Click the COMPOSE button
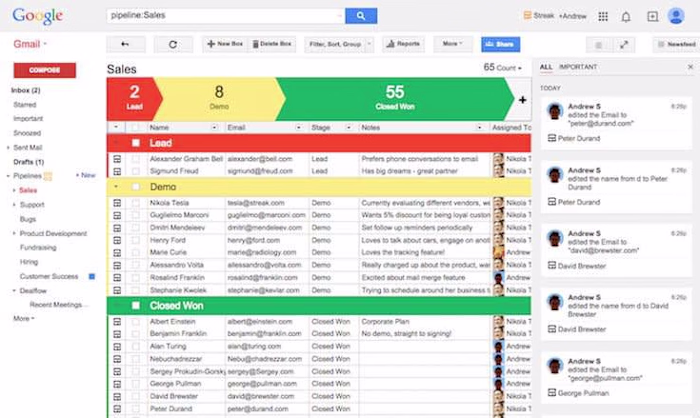Viewport: 700px width, 418px height. point(45,70)
